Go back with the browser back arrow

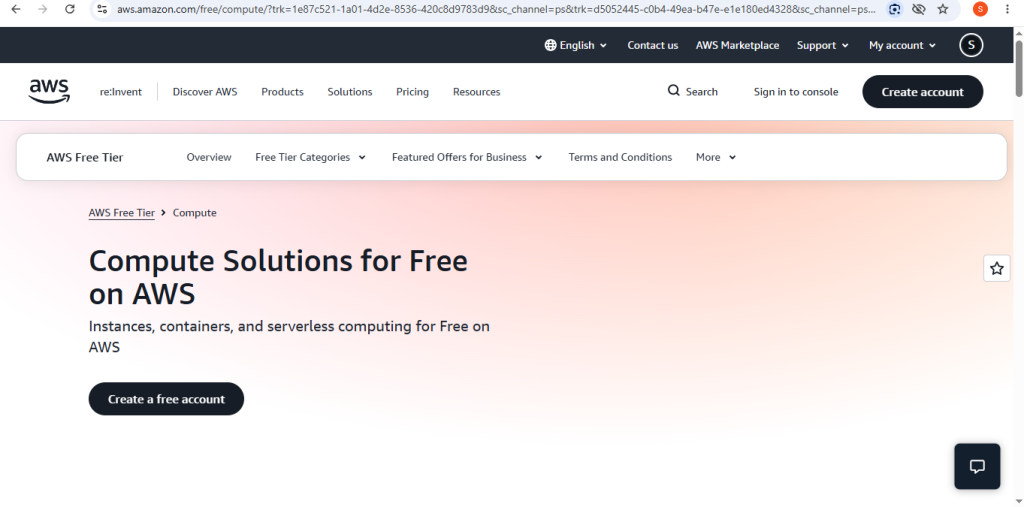tap(16, 9)
